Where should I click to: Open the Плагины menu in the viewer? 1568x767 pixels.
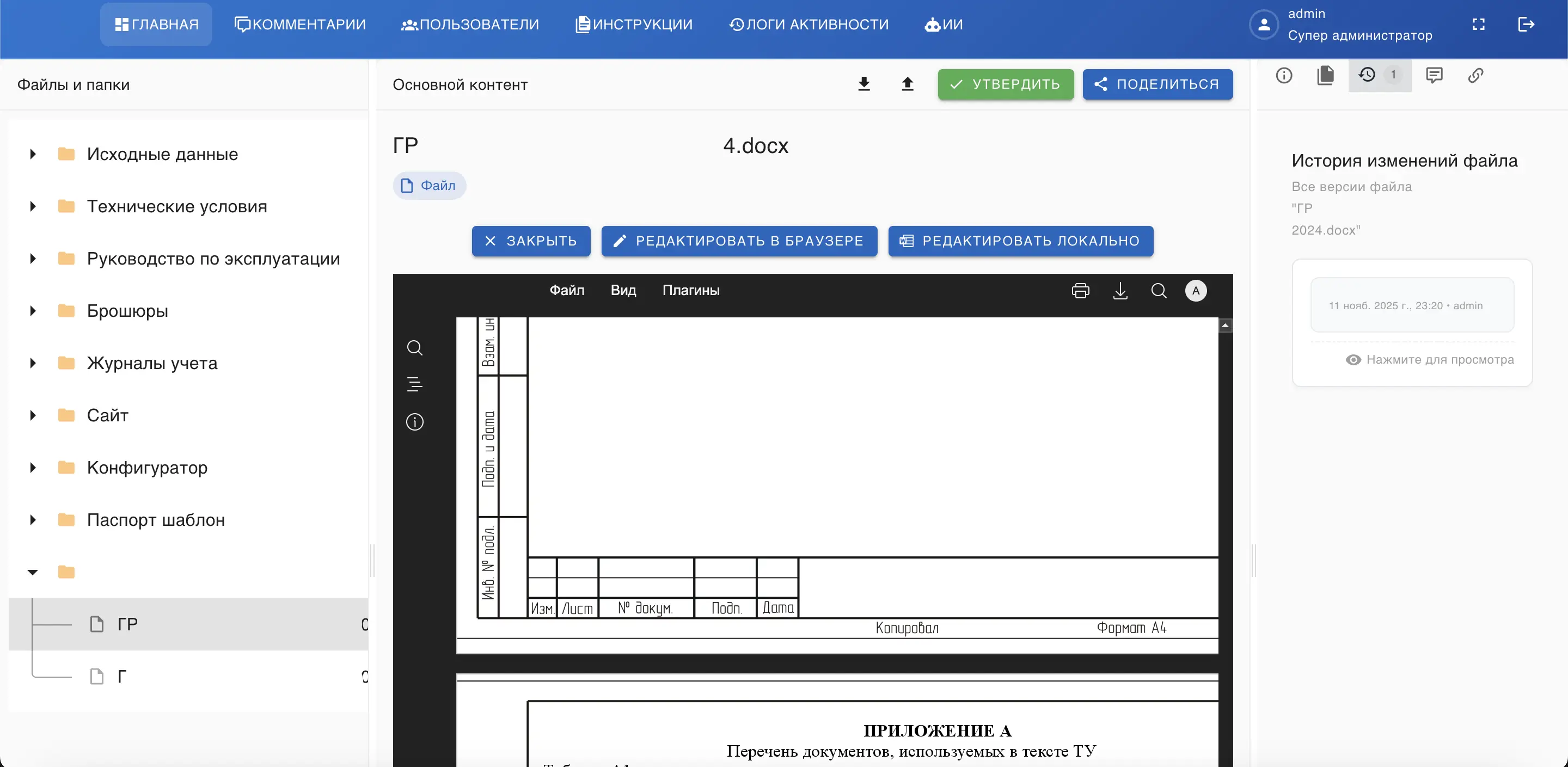click(x=691, y=290)
